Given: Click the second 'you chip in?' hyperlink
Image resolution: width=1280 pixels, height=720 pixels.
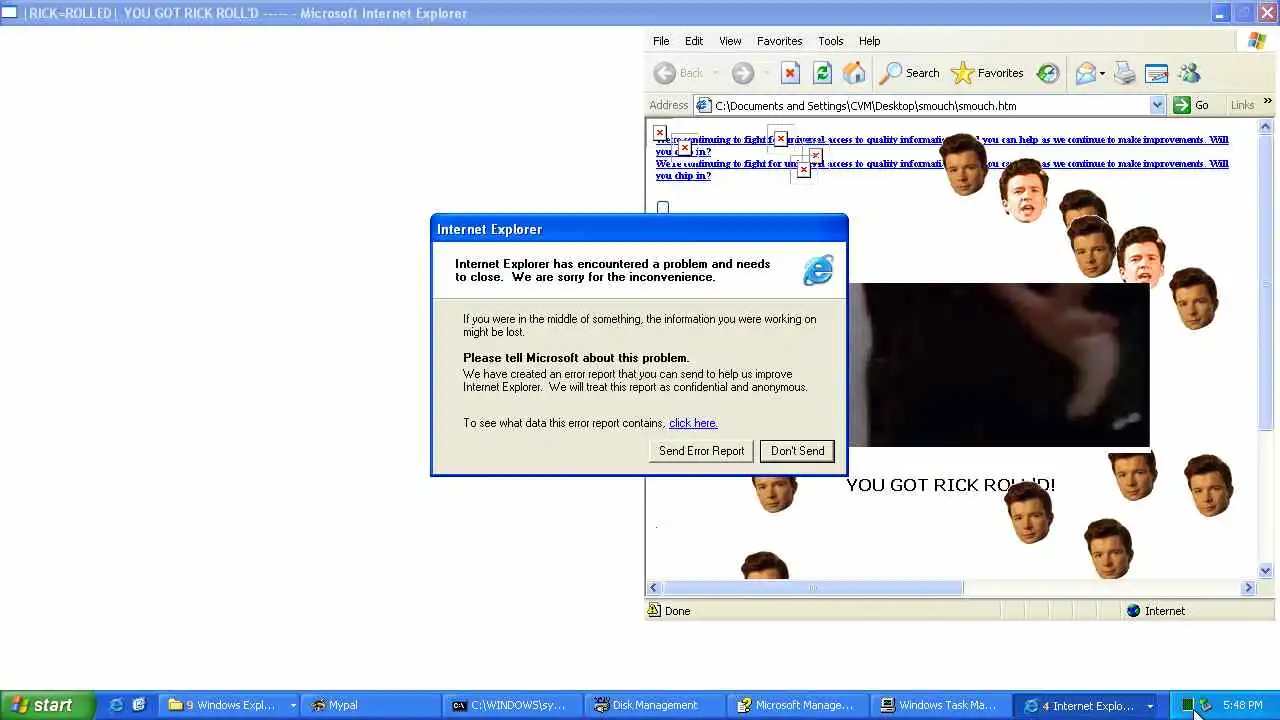Looking at the screenshot, I should [683, 176].
